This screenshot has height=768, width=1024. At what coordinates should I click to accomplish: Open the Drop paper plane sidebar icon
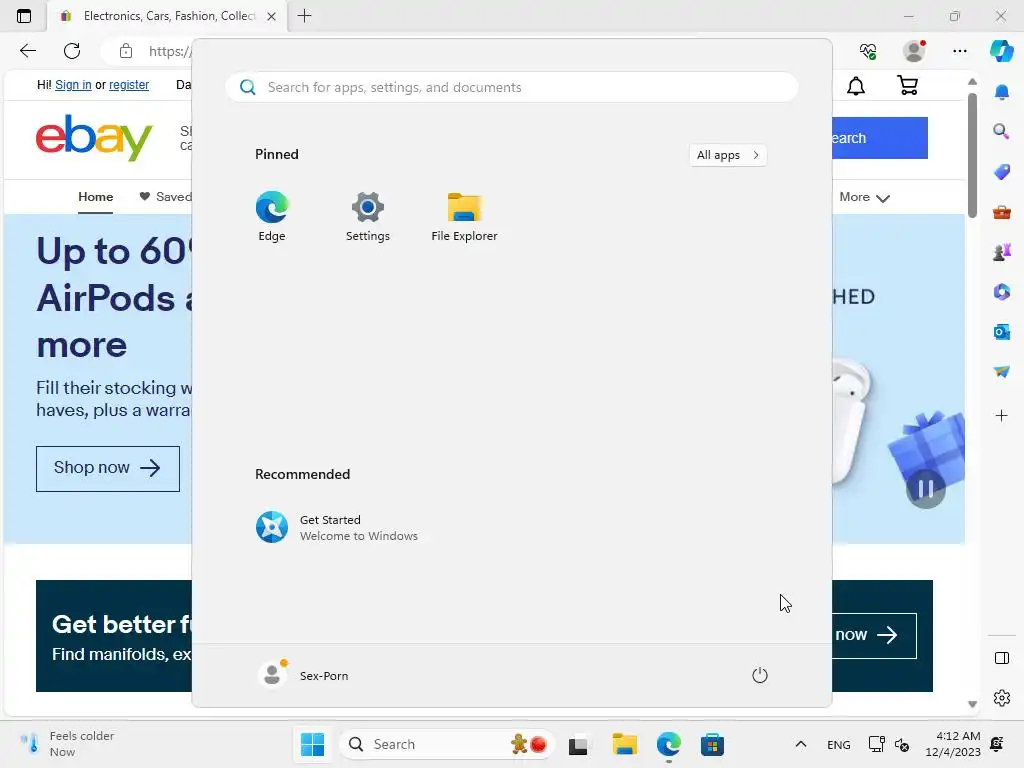click(x=1001, y=372)
